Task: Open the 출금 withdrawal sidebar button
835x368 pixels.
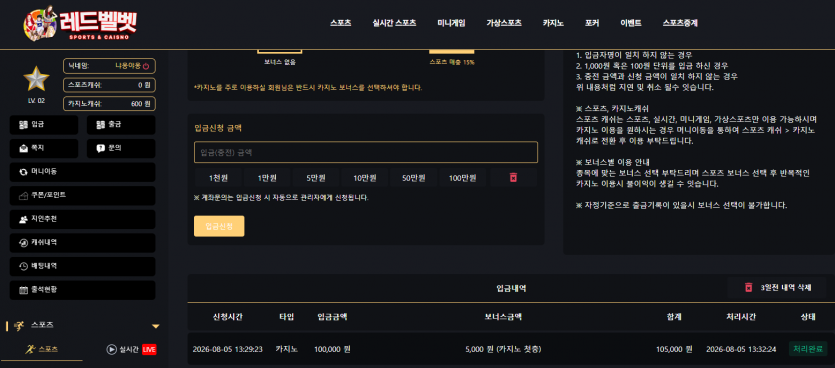Action: [121, 125]
